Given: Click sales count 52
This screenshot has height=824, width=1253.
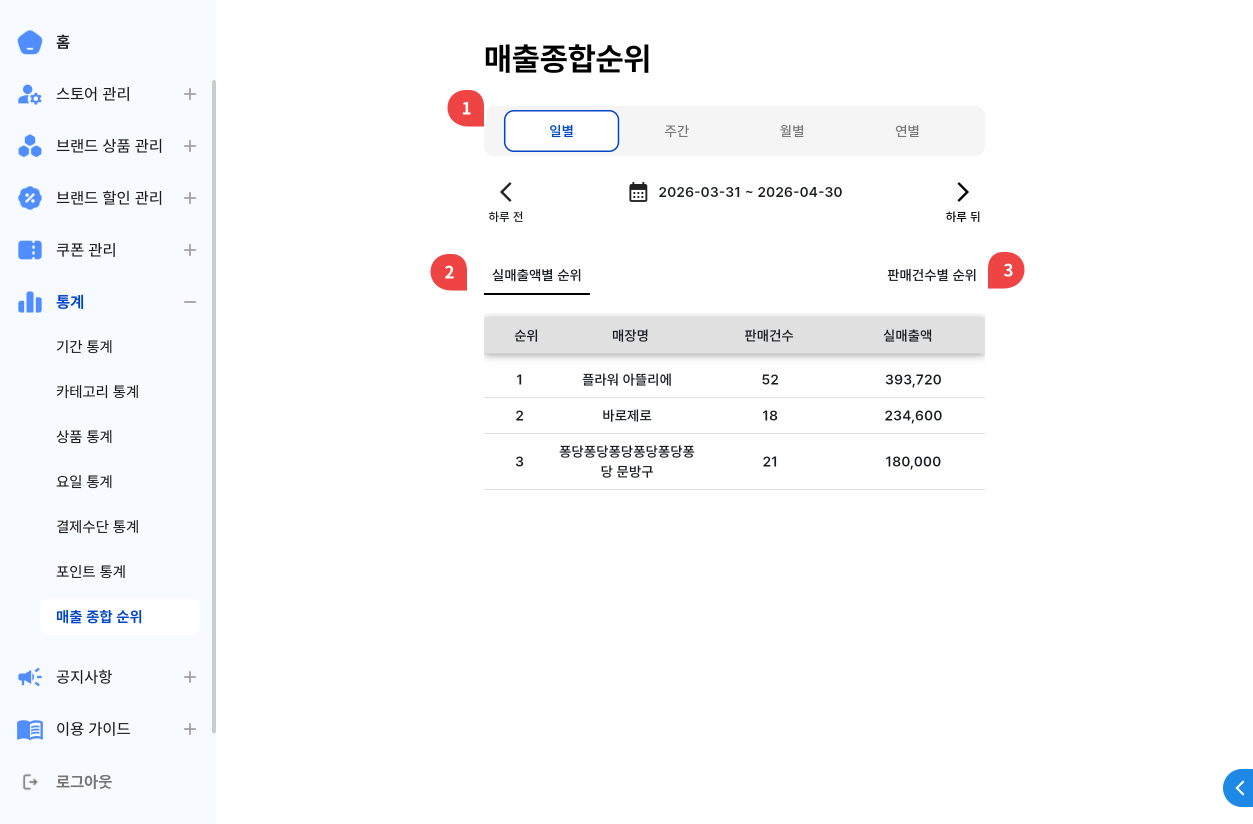Looking at the screenshot, I should click(x=770, y=380).
